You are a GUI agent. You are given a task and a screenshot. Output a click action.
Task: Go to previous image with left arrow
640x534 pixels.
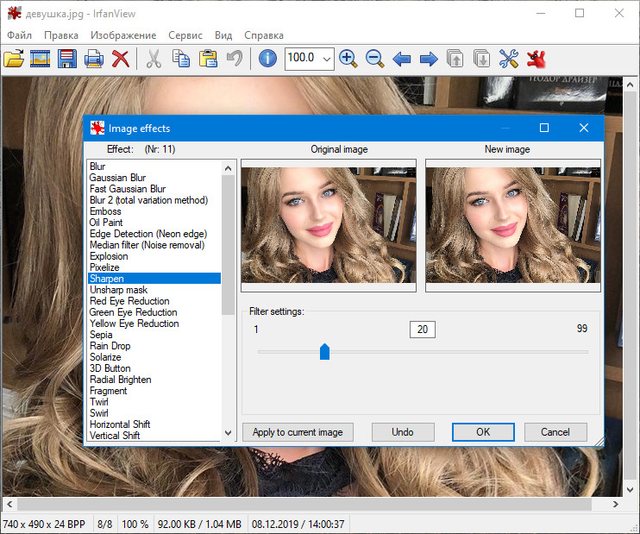402,59
